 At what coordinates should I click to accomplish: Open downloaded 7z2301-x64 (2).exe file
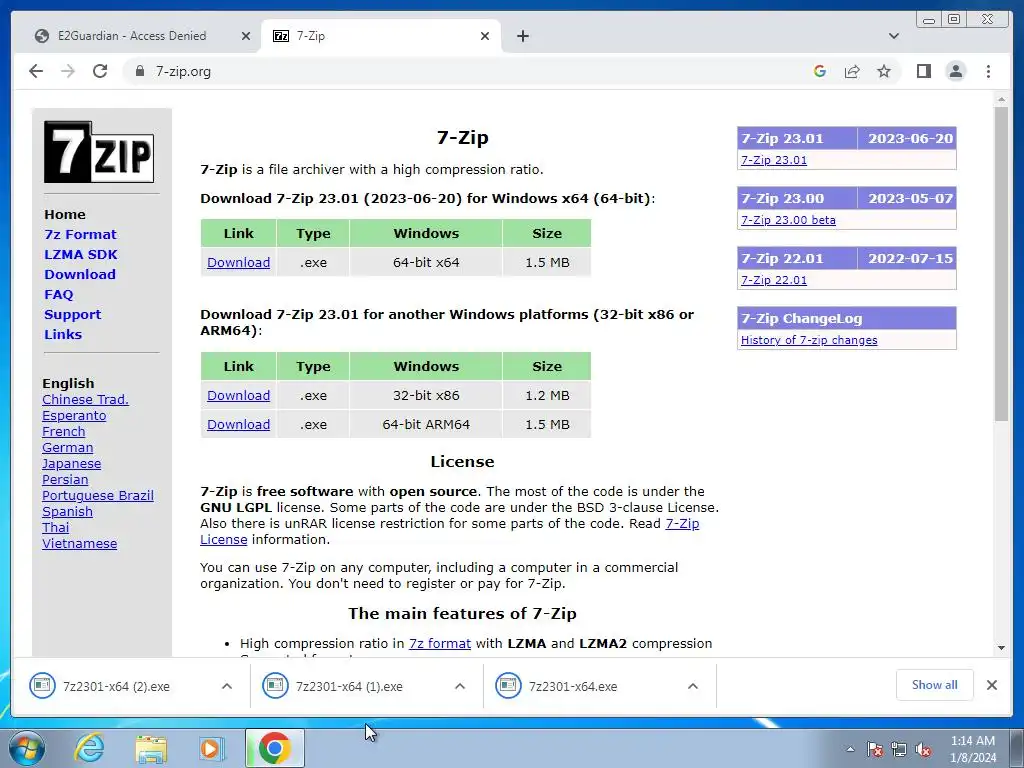pyautogui.click(x=116, y=686)
